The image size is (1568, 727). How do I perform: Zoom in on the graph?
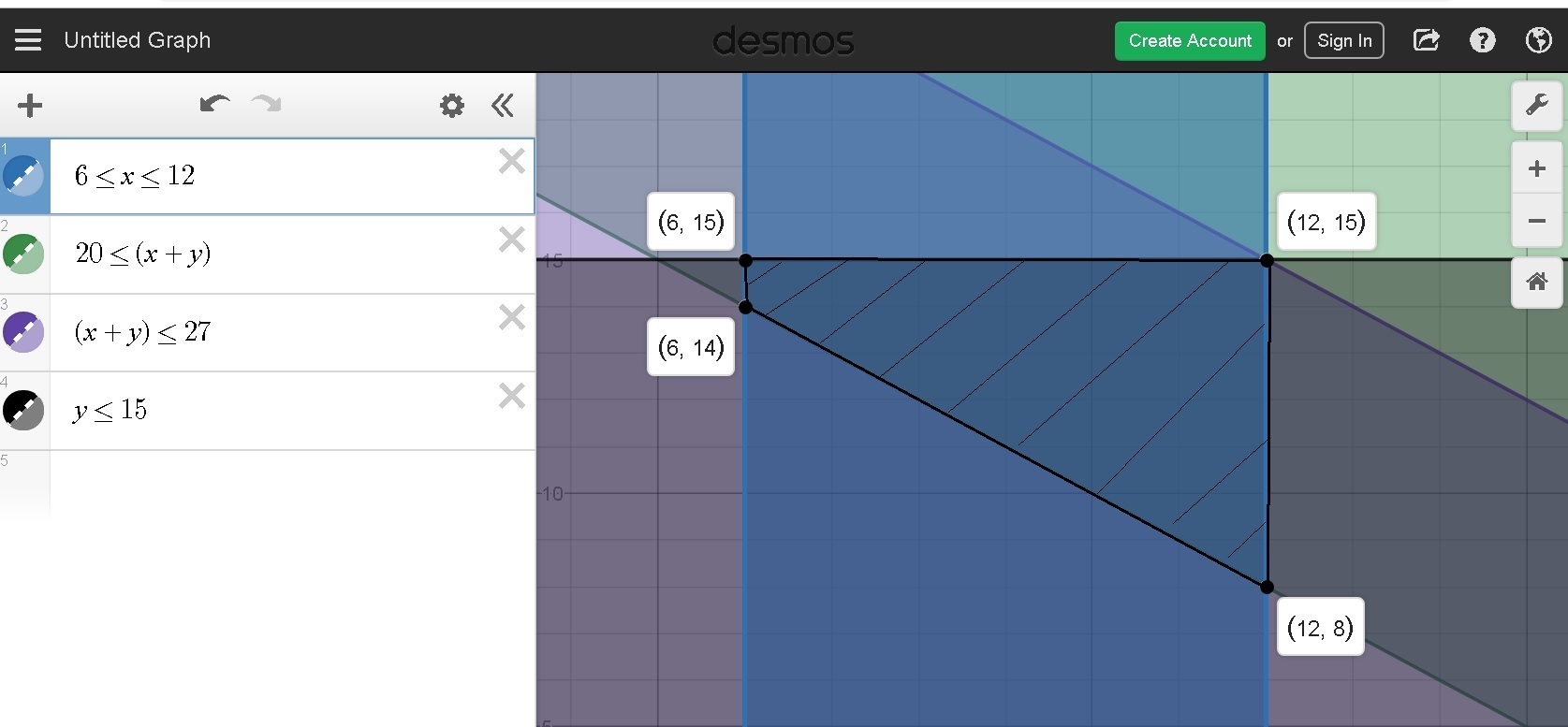[x=1536, y=168]
